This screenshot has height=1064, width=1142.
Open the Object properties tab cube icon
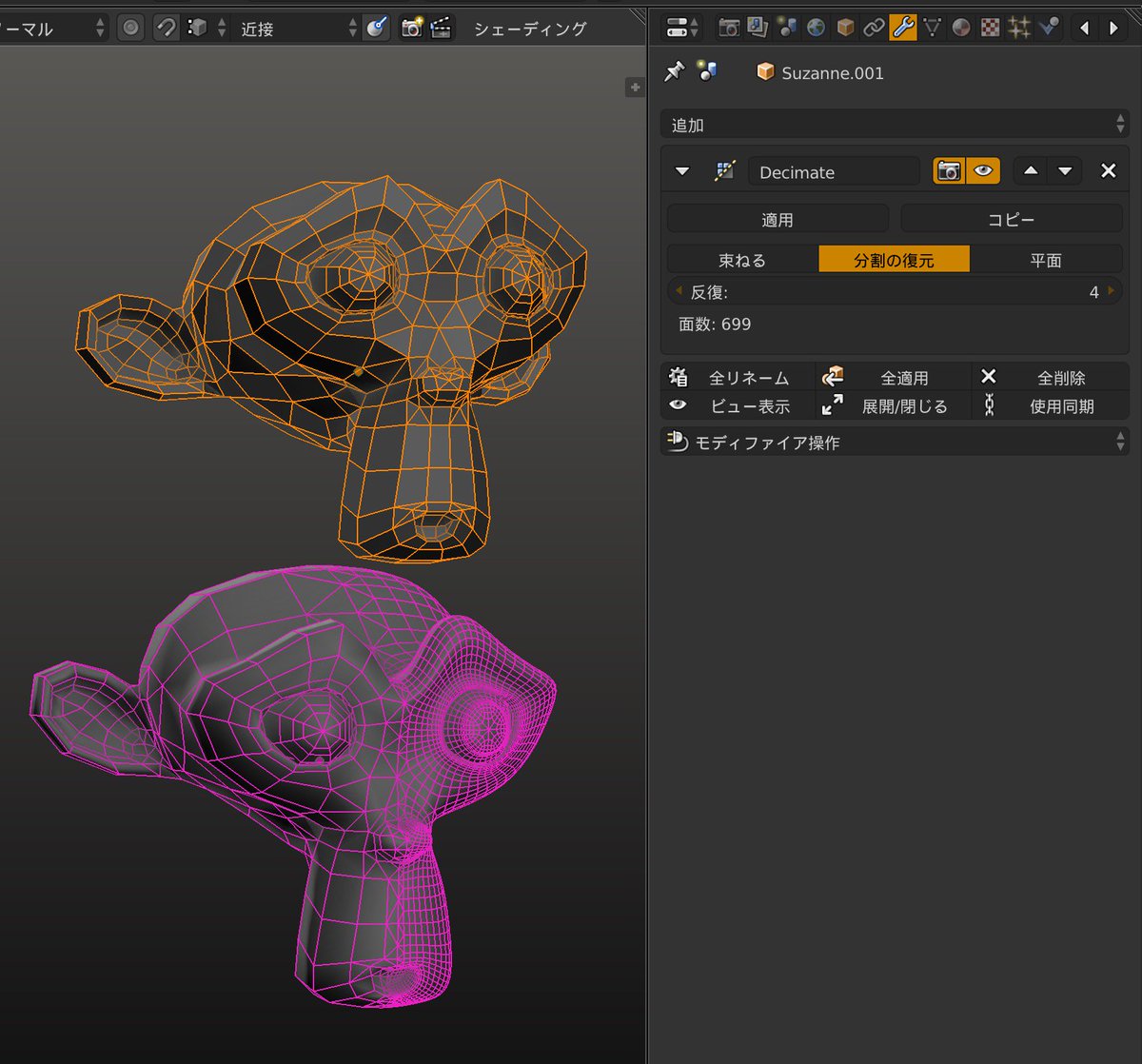click(845, 28)
